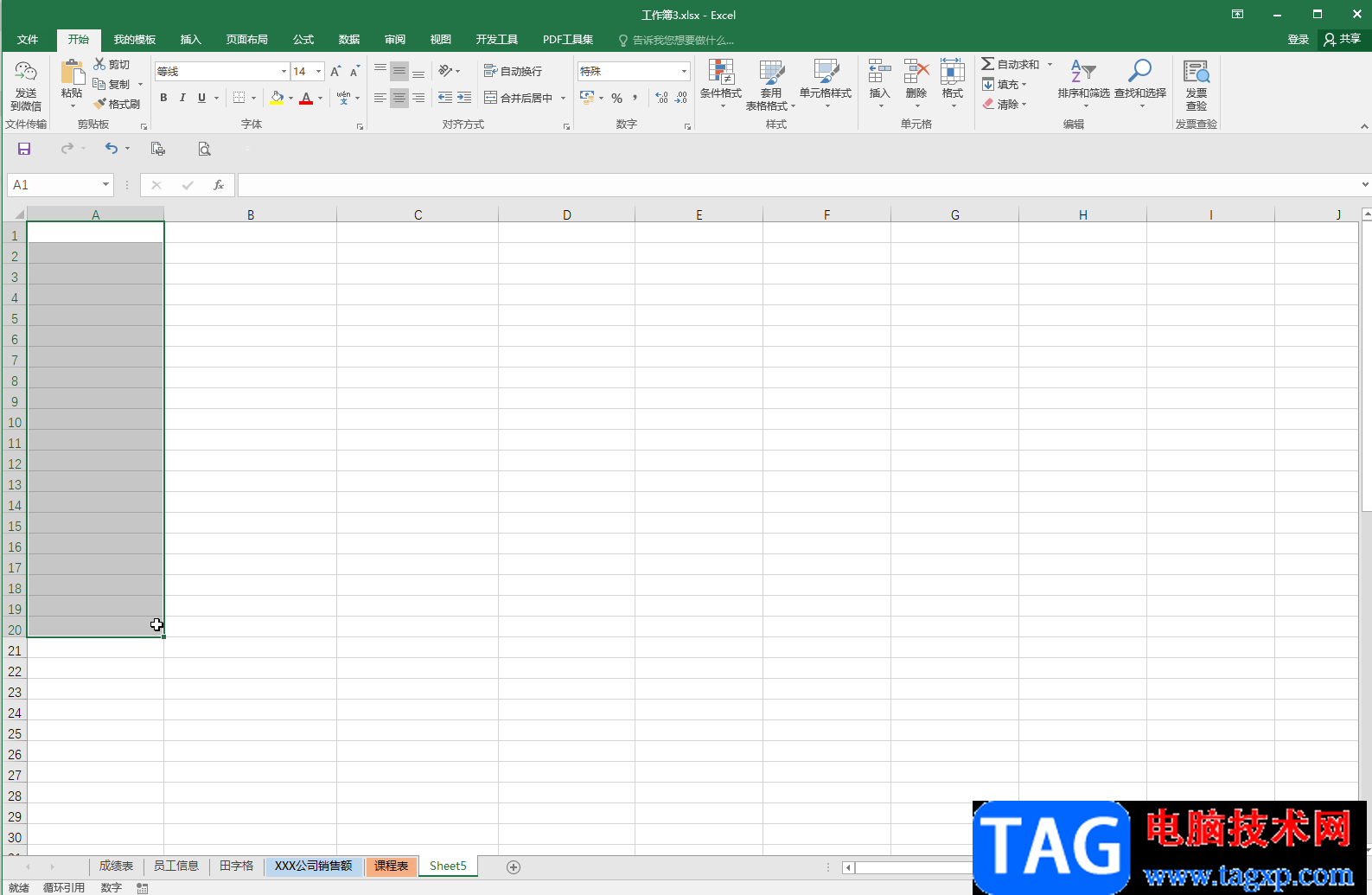Click the decrease decimal icon
Screen dimensions: 1372x895
[x=681, y=98]
